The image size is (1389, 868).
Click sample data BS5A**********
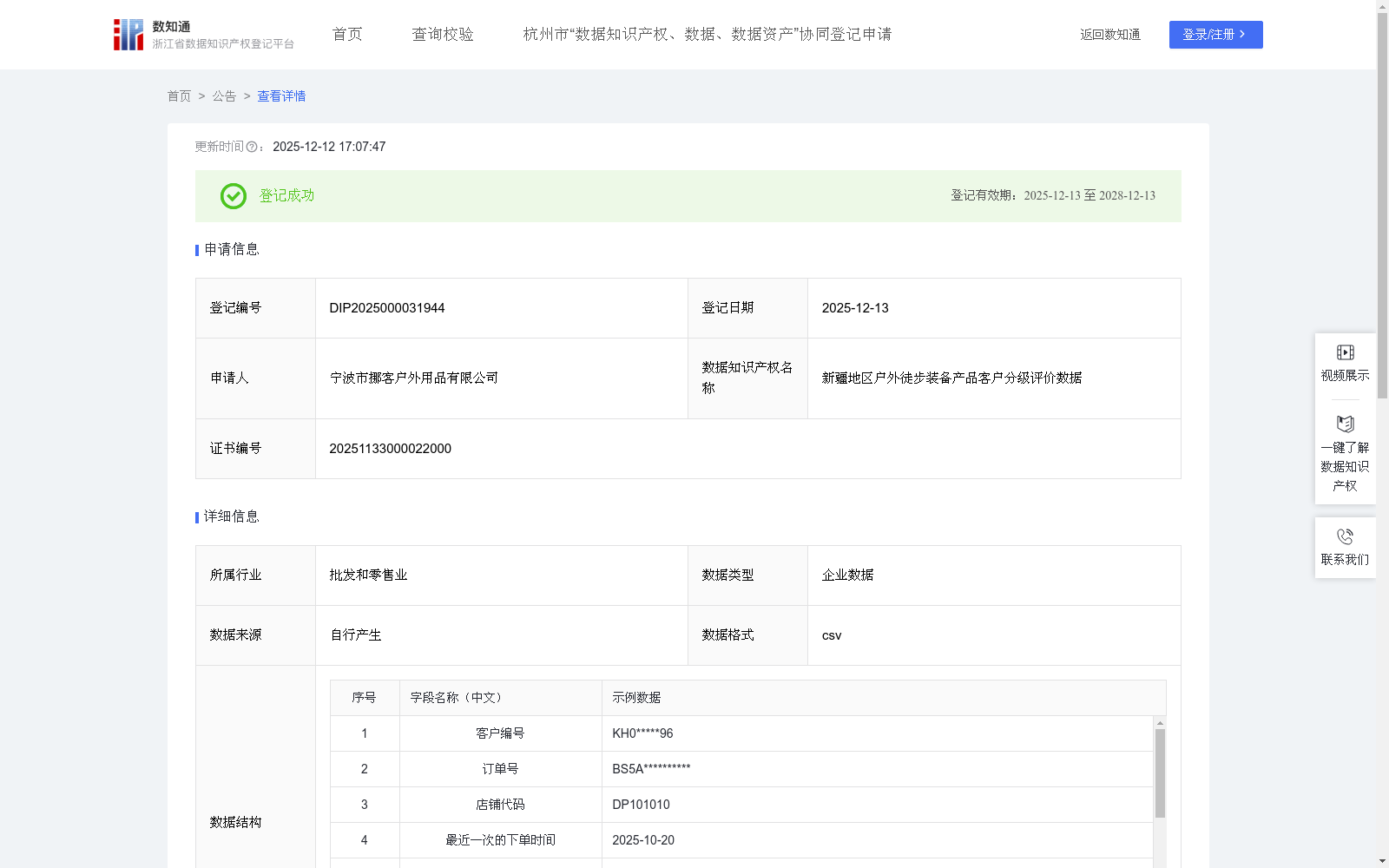pyautogui.click(x=651, y=769)
